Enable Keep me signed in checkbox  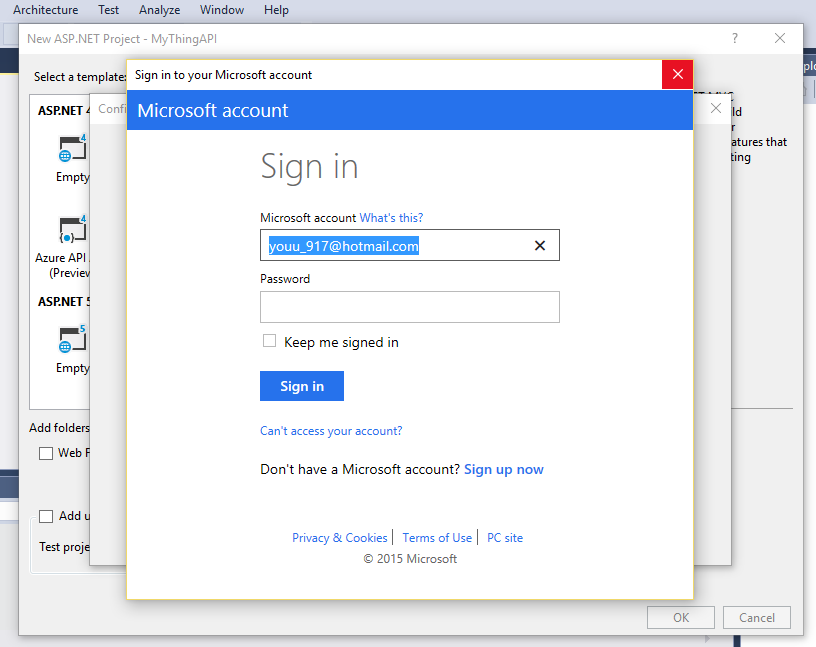coord(269,341)
